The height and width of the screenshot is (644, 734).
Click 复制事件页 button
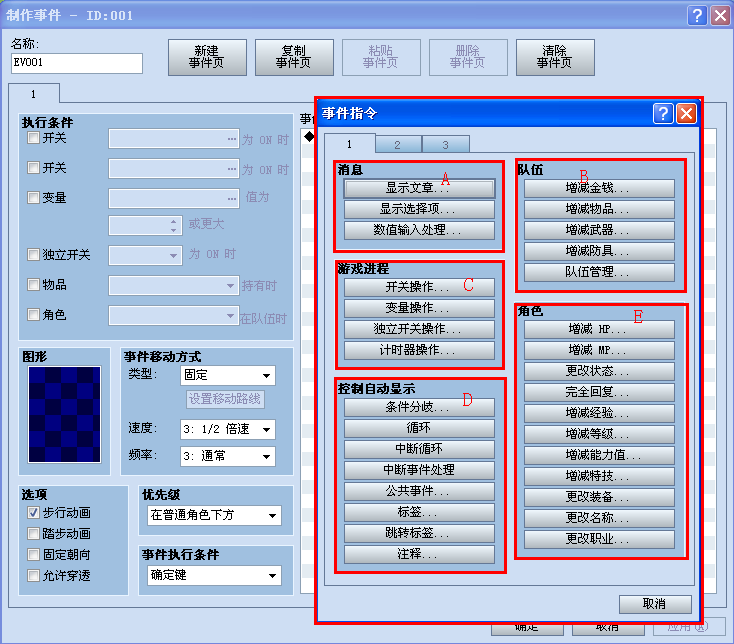coord(294,57)
